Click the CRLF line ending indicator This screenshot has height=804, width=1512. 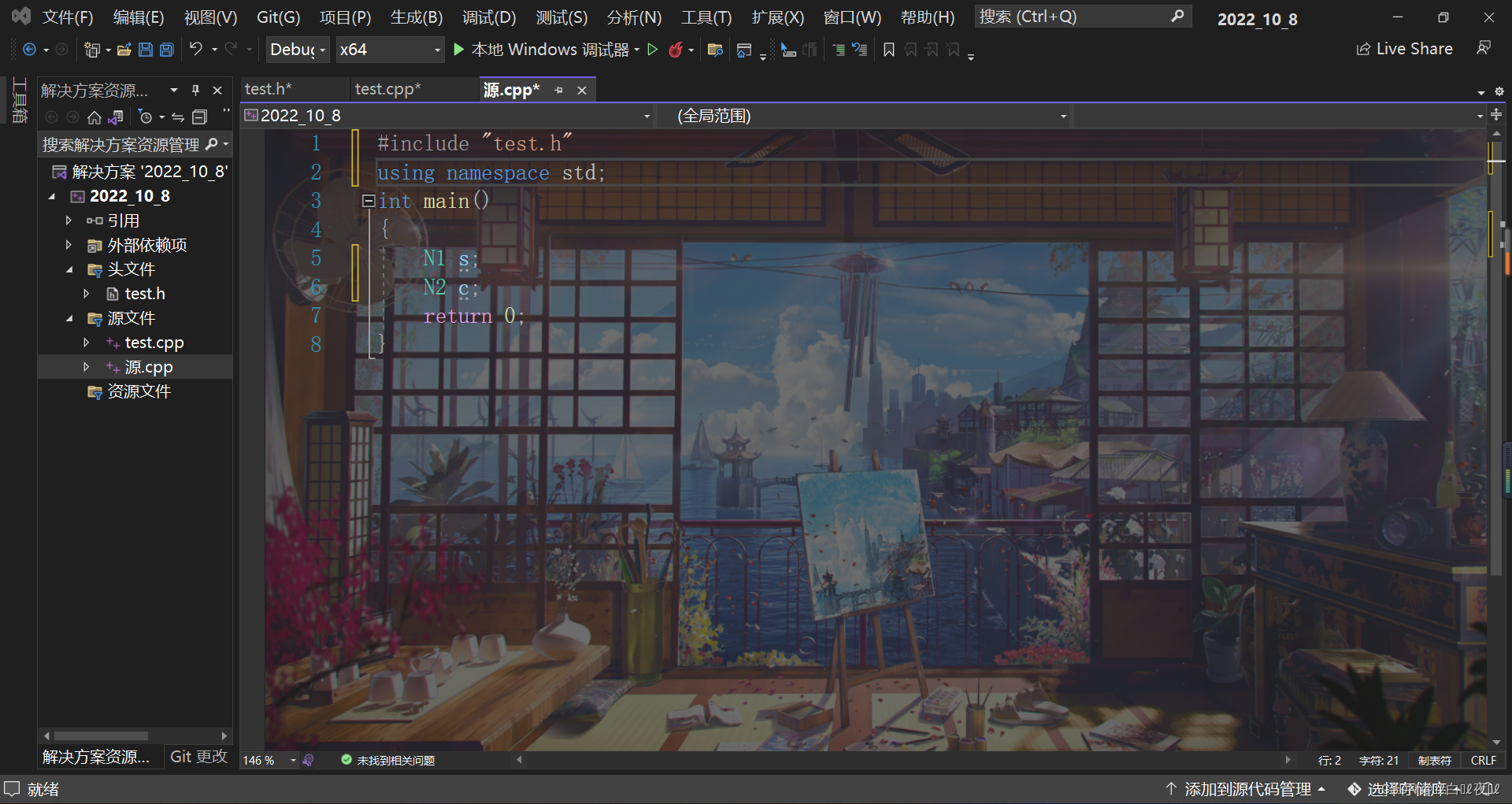(1484, 760)
